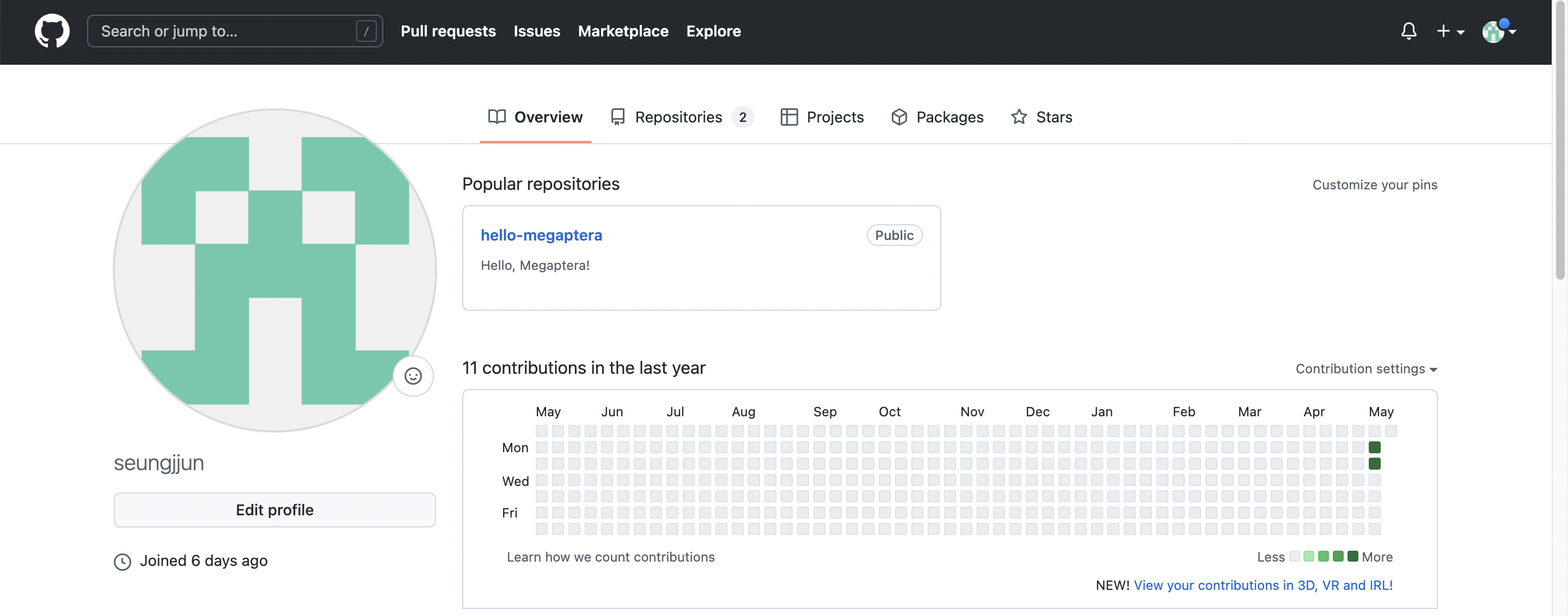This screenshot has height=616, width=1568.
Task: Click the slash shortcut key icon
Action: pos(366,31)
